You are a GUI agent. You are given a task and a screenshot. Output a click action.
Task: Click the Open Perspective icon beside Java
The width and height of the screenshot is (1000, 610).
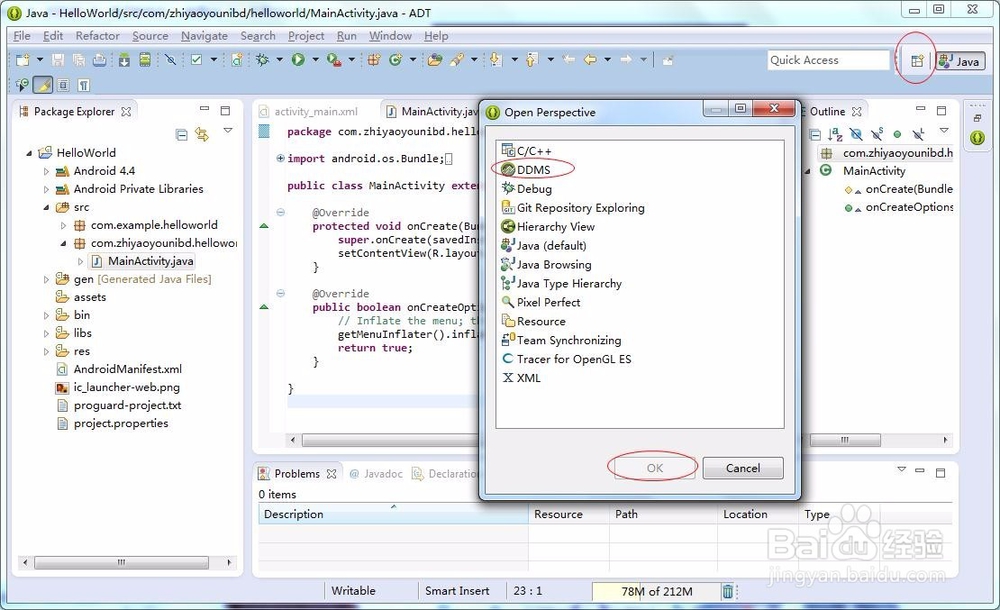916,61
